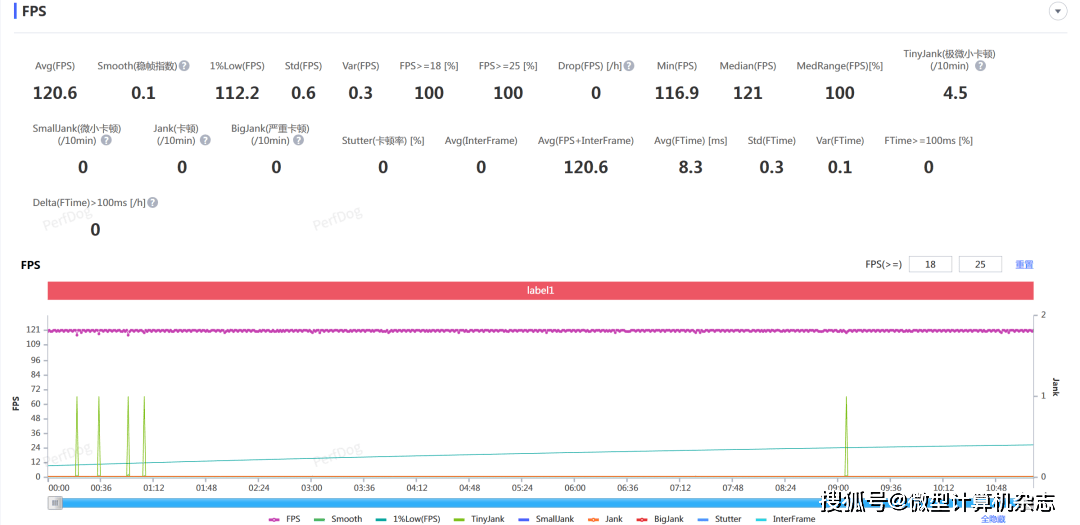
Task: Click help icon beside Drop(FPS) [/h]
Action: [x=629, y=66]
